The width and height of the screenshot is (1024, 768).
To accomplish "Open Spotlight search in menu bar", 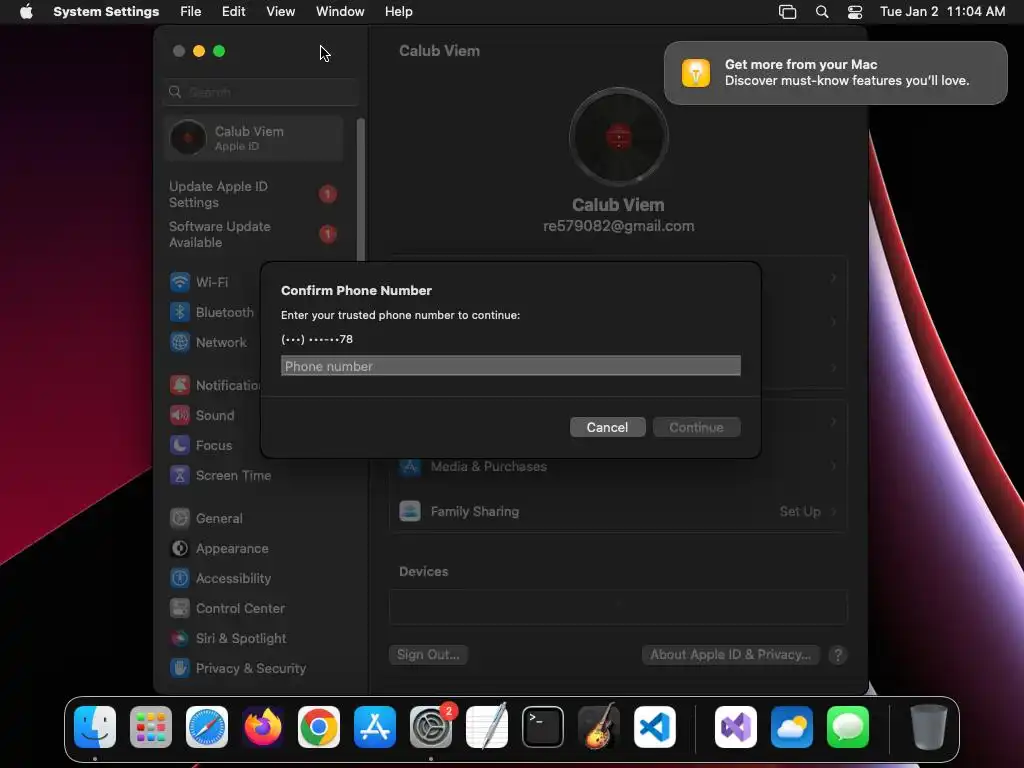I will tap(822, 12).
